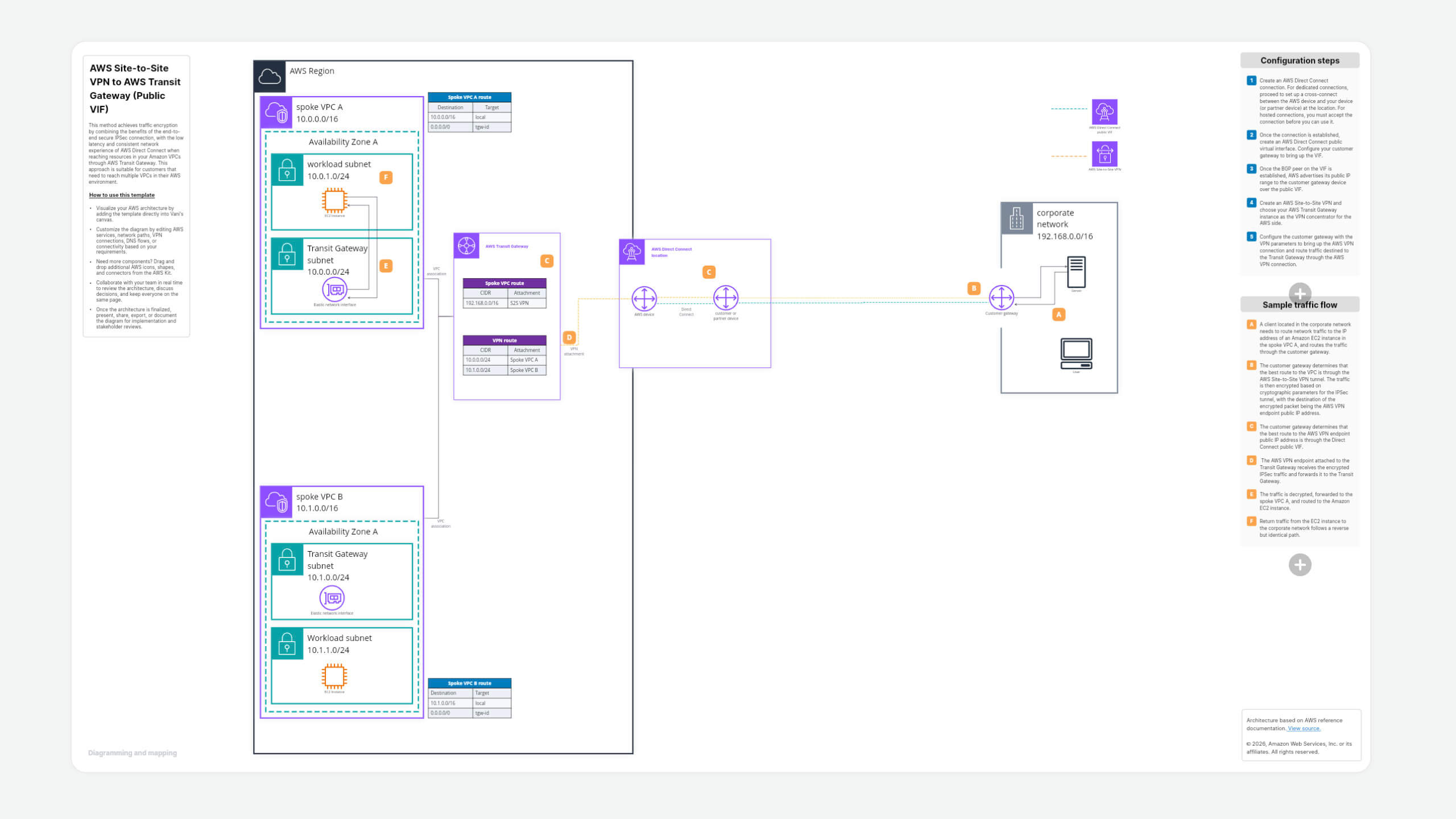Click the S2S VPN attachment cell
1456x819 pixels.
[527, 303]
